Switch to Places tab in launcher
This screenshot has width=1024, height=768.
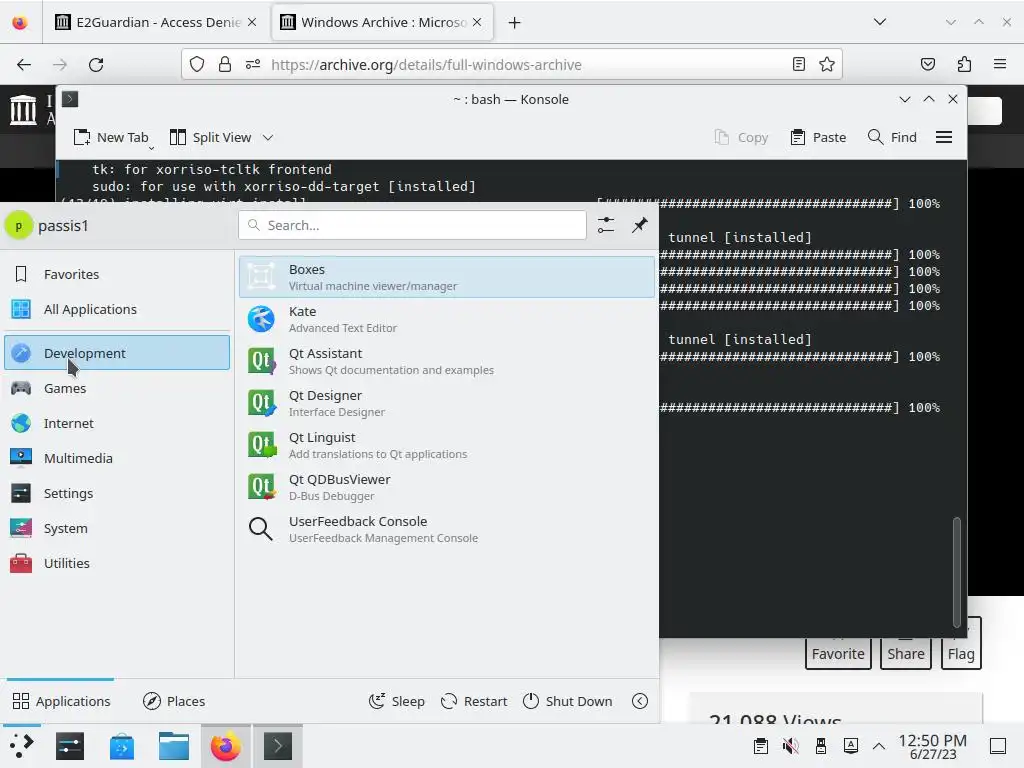click(174, 701)
